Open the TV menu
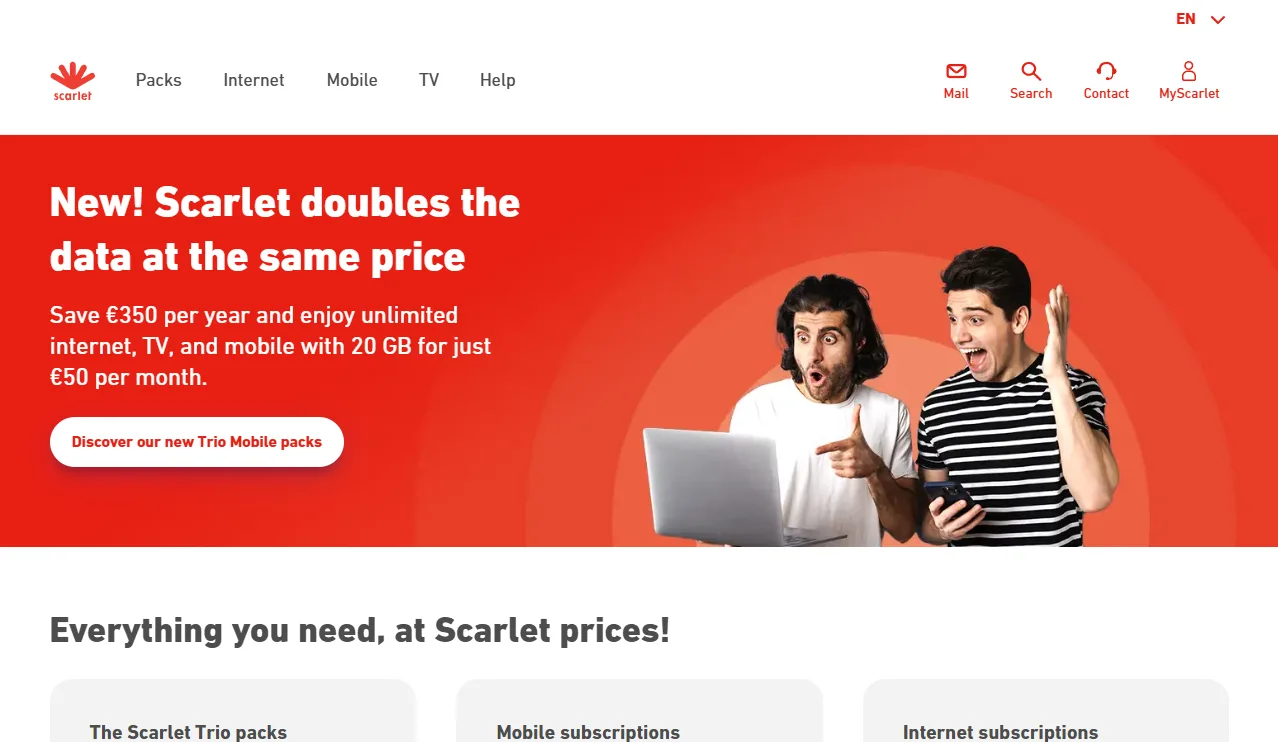This screenshot has width=1278, height=742. pos(429,80)
